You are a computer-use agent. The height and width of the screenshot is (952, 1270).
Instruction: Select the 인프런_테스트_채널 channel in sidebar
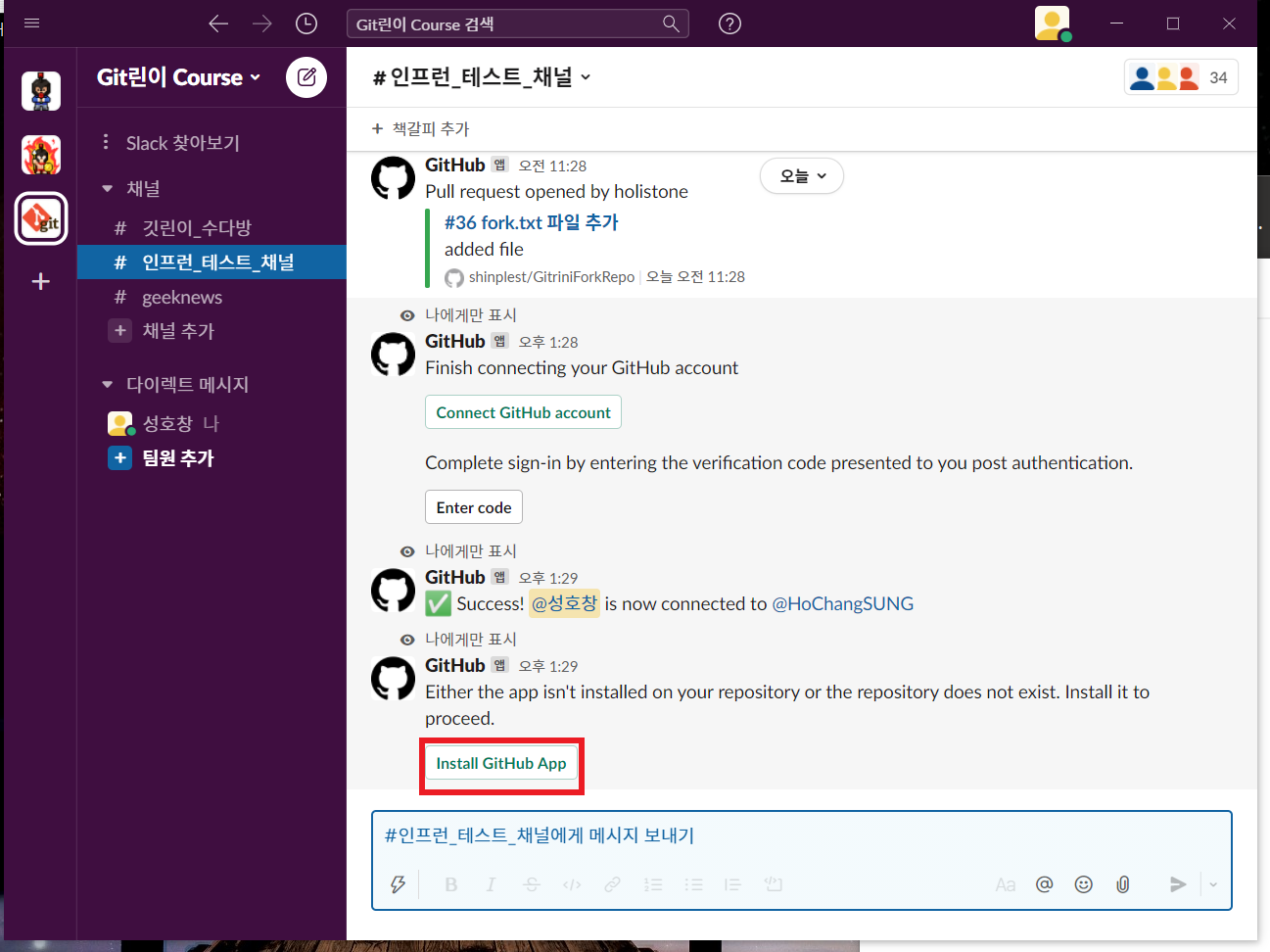(x=212, y=262)
